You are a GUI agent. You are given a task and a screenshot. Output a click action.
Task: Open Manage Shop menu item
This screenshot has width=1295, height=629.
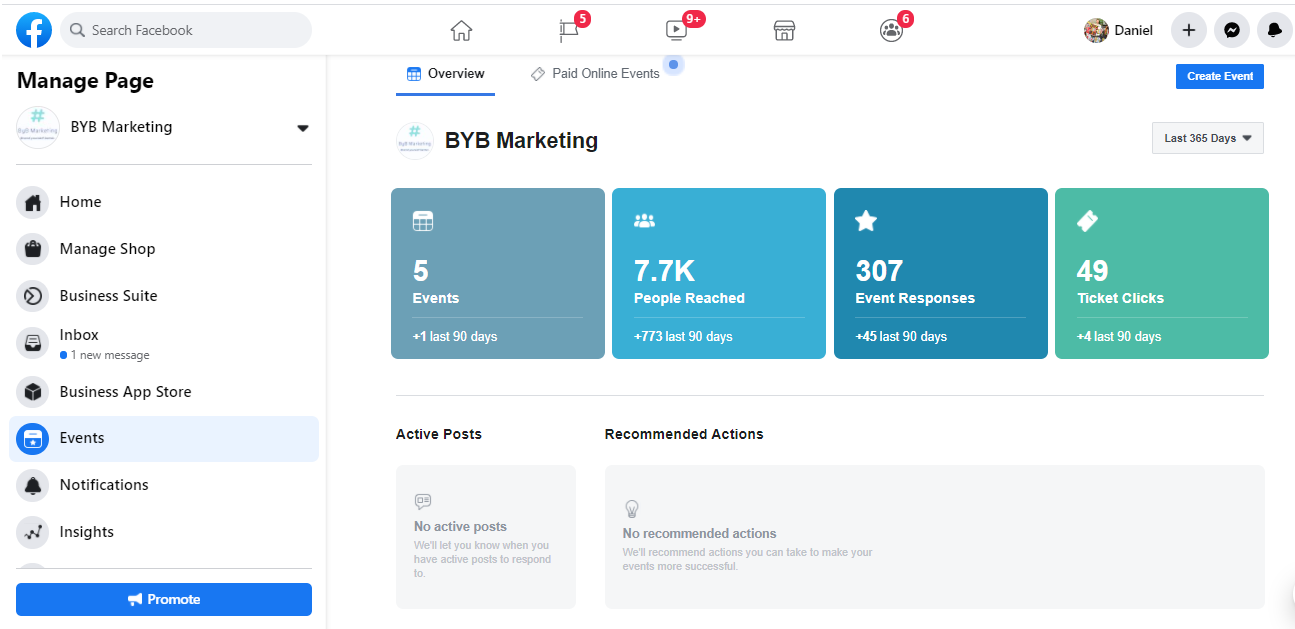click(x=164, y=249)
